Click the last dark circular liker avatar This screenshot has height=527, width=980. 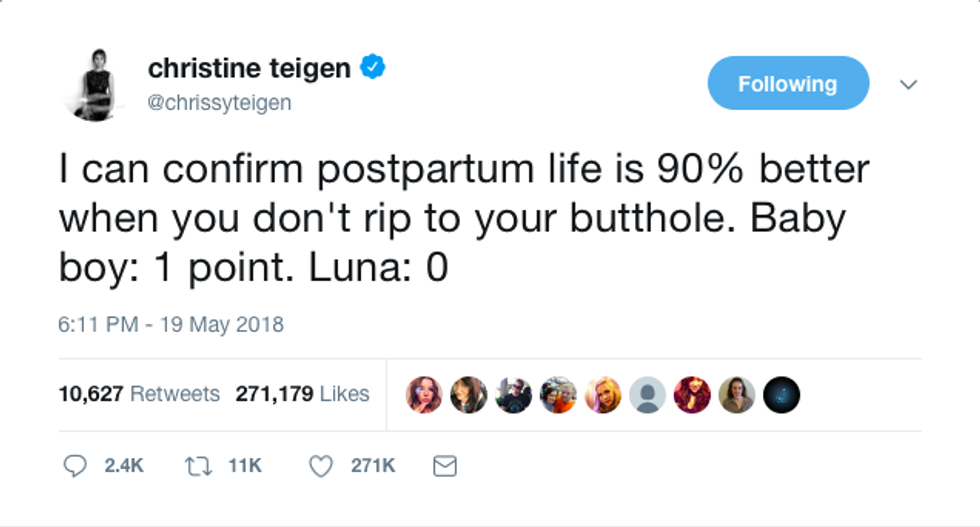pos(781,395)
